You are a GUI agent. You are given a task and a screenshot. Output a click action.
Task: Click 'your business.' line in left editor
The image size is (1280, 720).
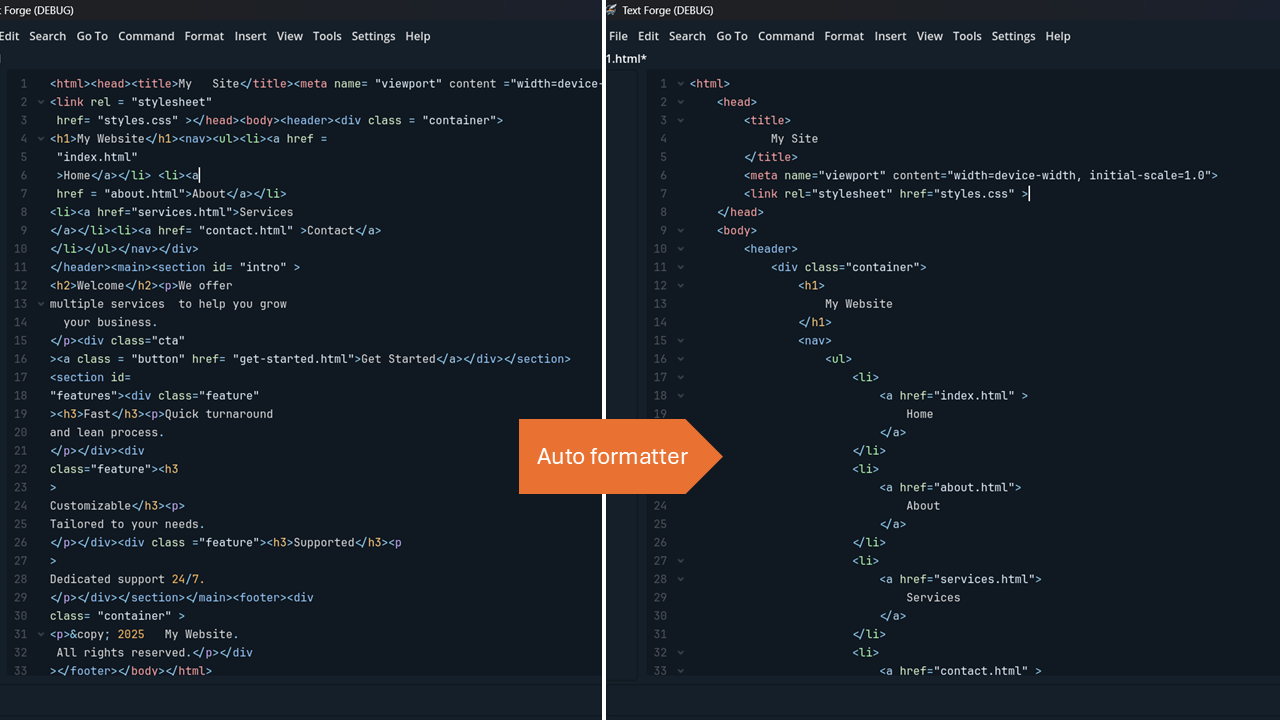click(110, 322)
